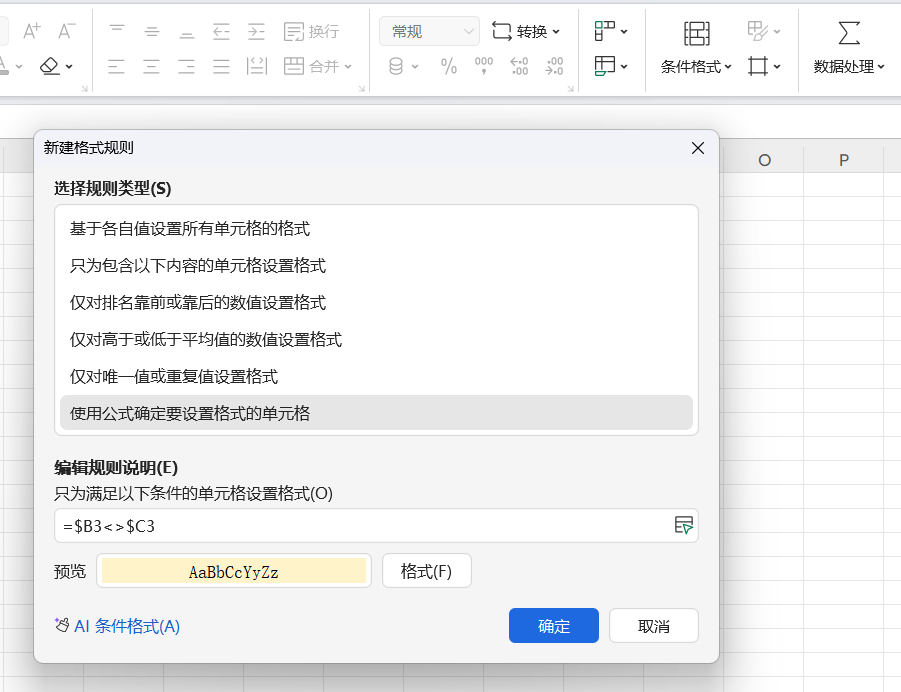The image size is (901, 692).
Task: Click the 换行 wrap text icon
Action: 311,32
